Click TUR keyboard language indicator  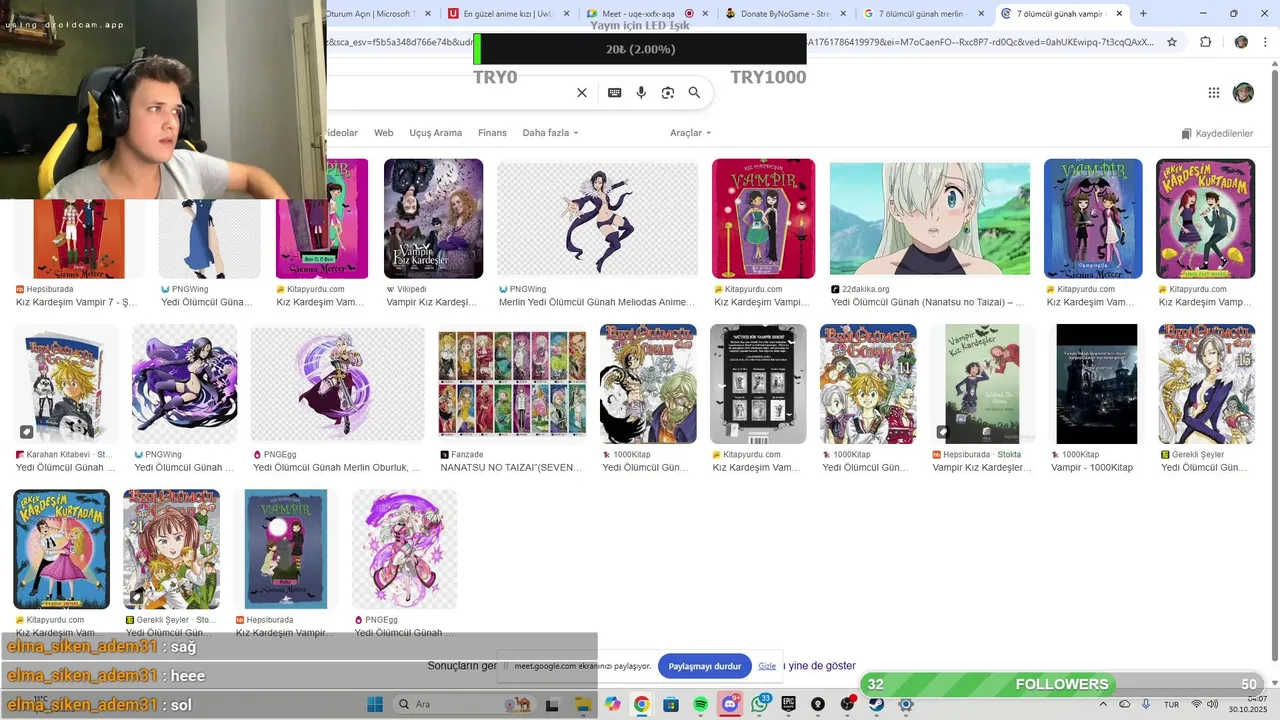(1171, 704)
